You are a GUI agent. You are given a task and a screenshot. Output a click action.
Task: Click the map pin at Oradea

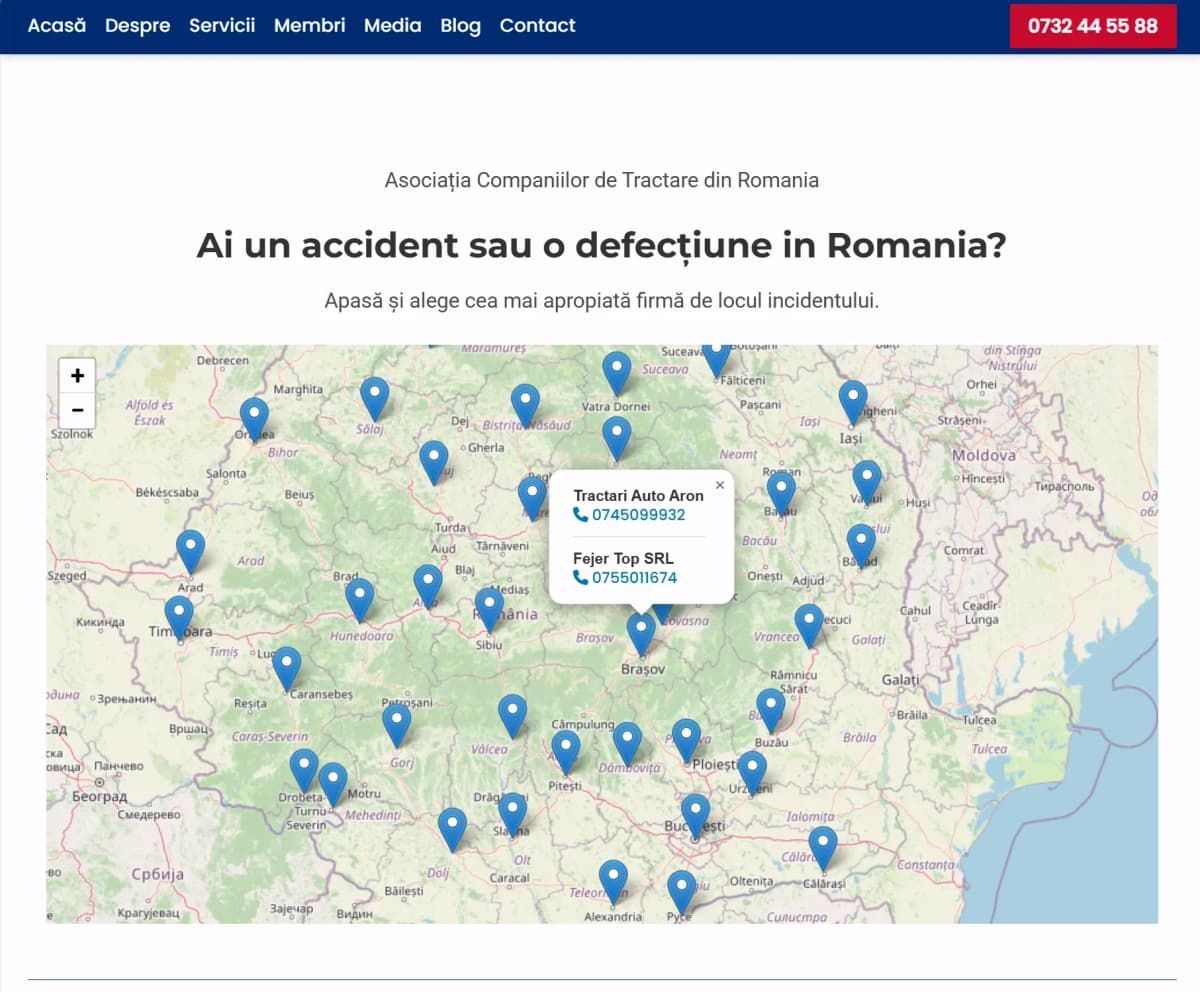tap(254, 417)
